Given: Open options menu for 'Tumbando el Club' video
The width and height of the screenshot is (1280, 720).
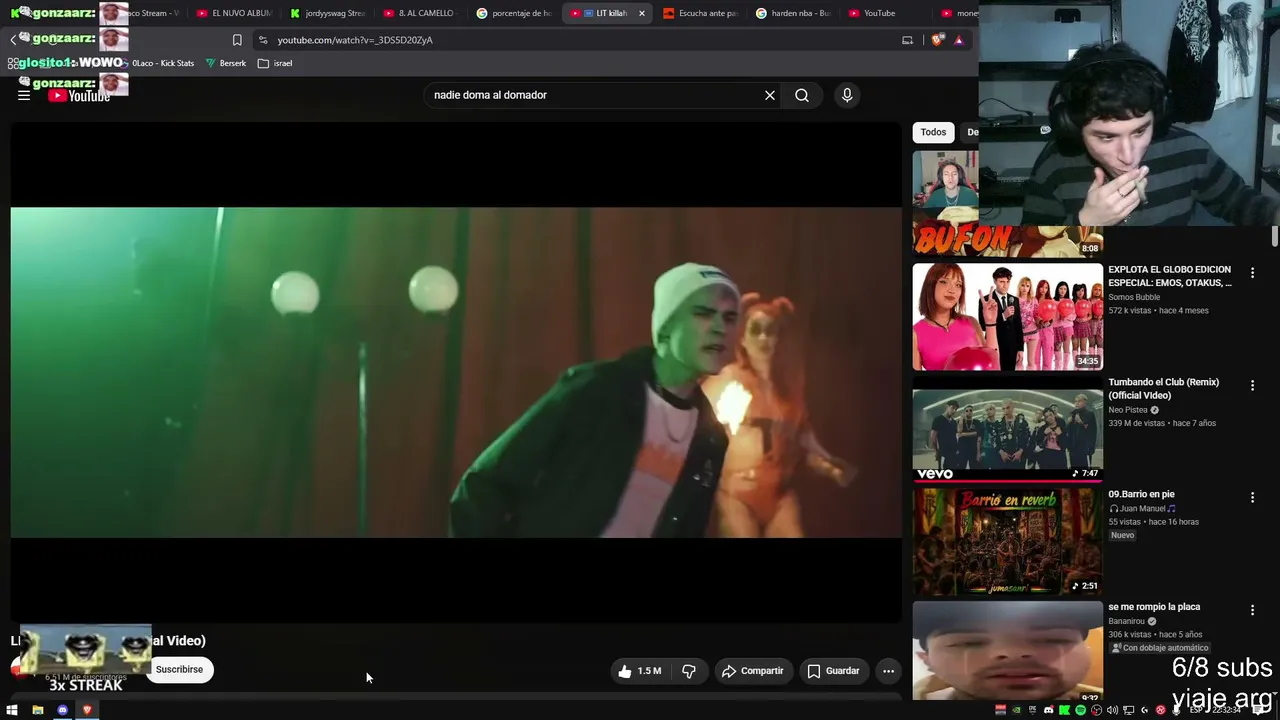Looking at the screenshot, I should pos(1252,385).
